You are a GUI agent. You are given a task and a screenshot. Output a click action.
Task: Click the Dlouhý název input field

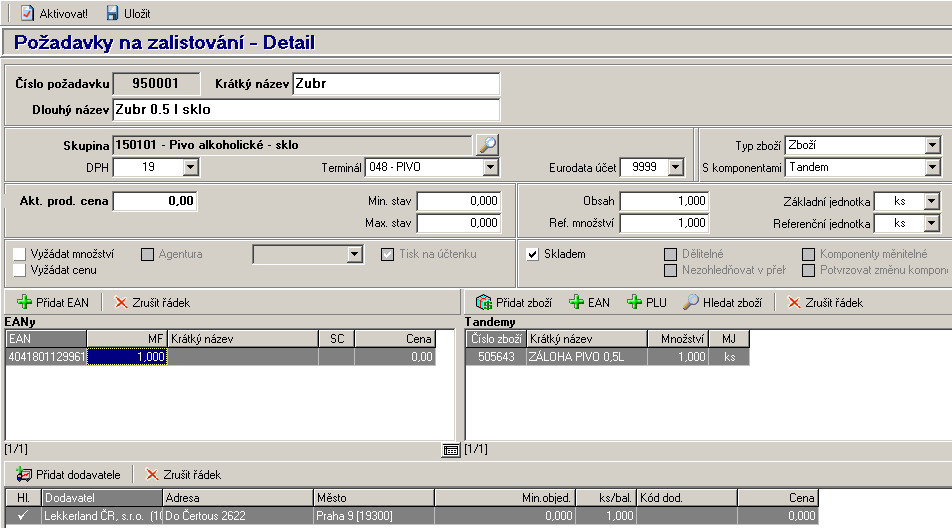pos(307,110)
